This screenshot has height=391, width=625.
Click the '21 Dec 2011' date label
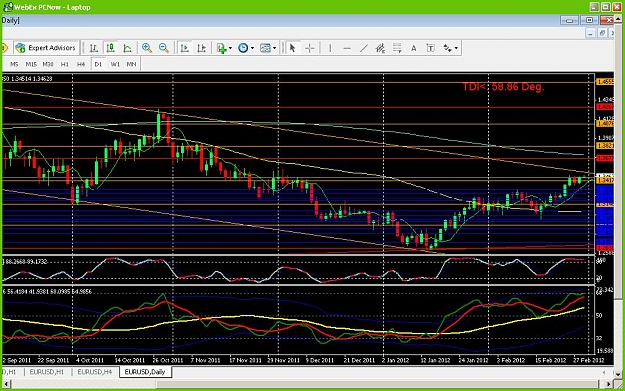pos(359,360)
